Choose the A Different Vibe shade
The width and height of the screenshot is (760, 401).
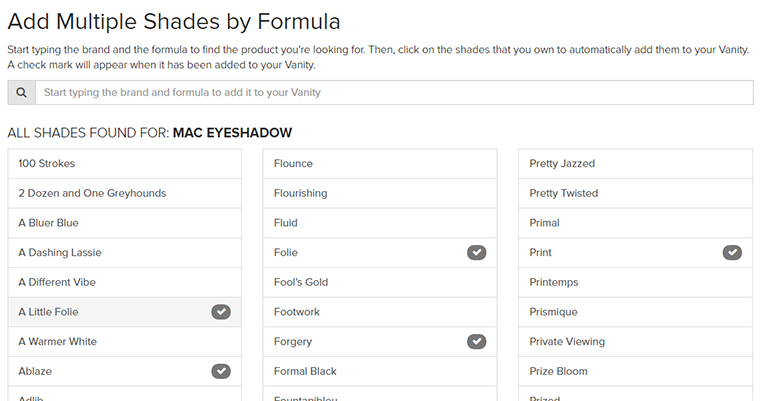(125, 282)
